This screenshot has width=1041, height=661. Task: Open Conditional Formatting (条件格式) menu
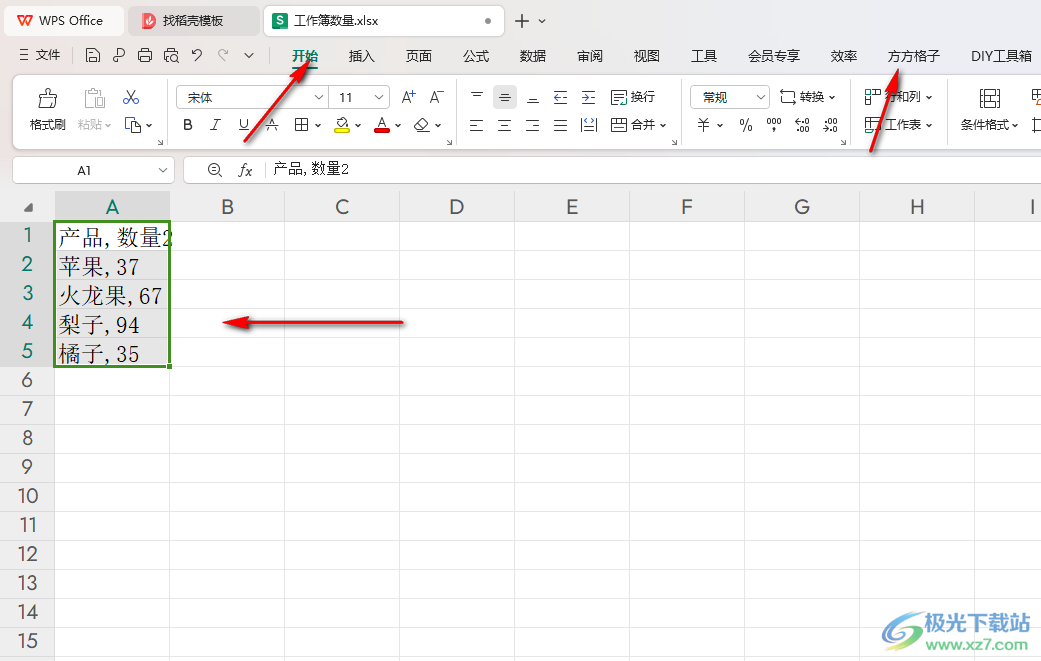[x=989, y=110]
